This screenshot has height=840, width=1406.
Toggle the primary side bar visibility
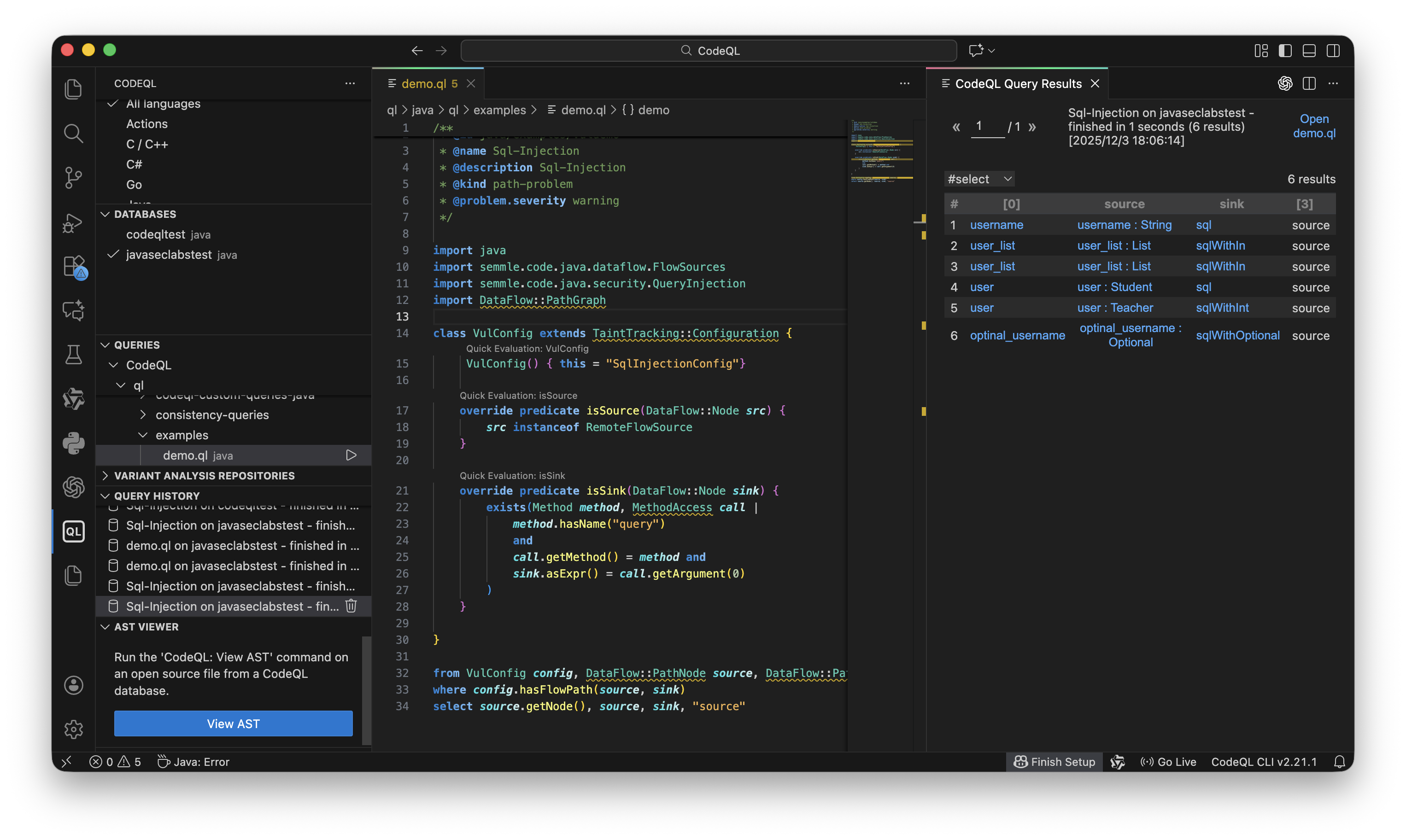1285,51
